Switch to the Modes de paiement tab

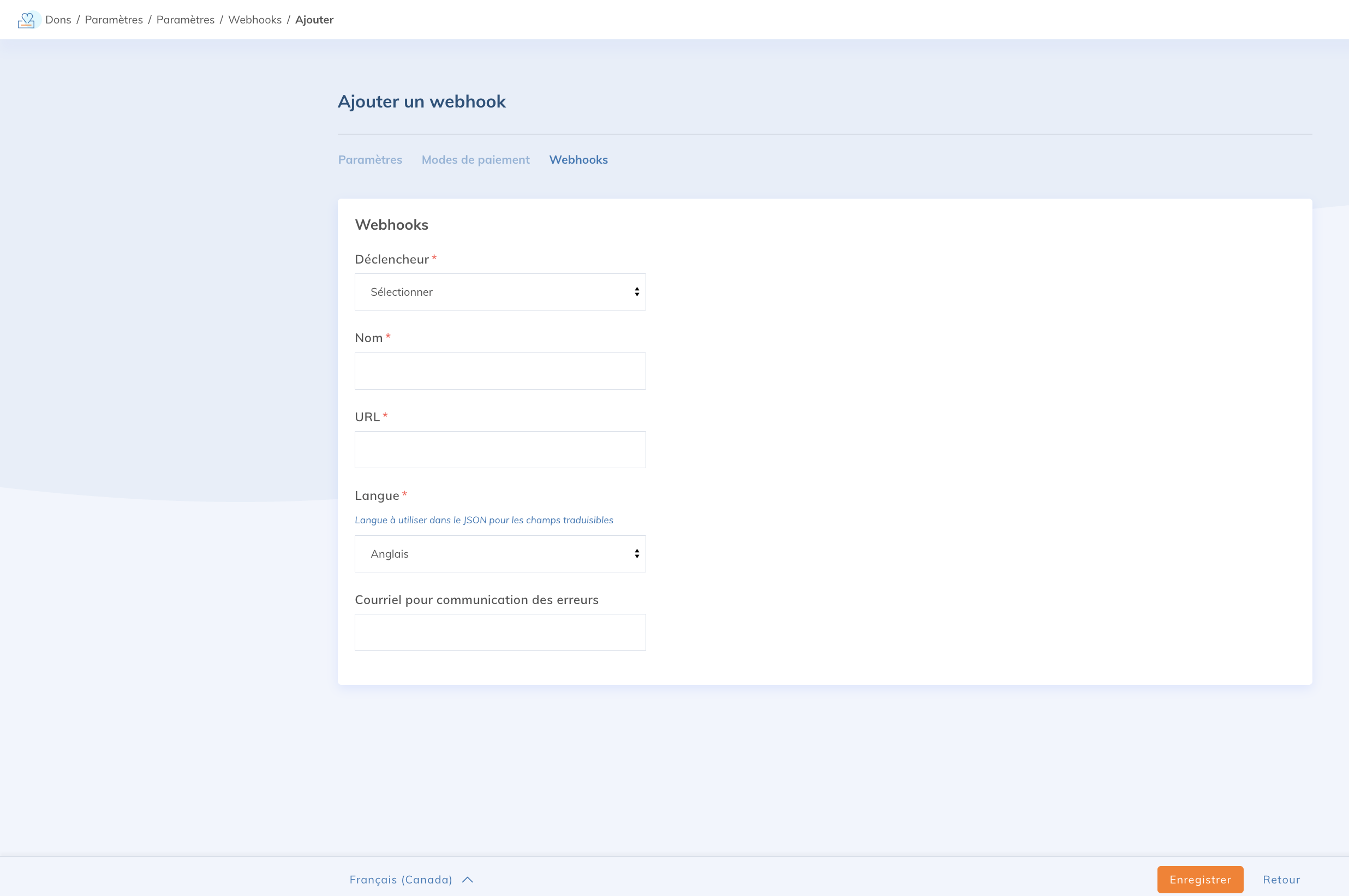475,160
